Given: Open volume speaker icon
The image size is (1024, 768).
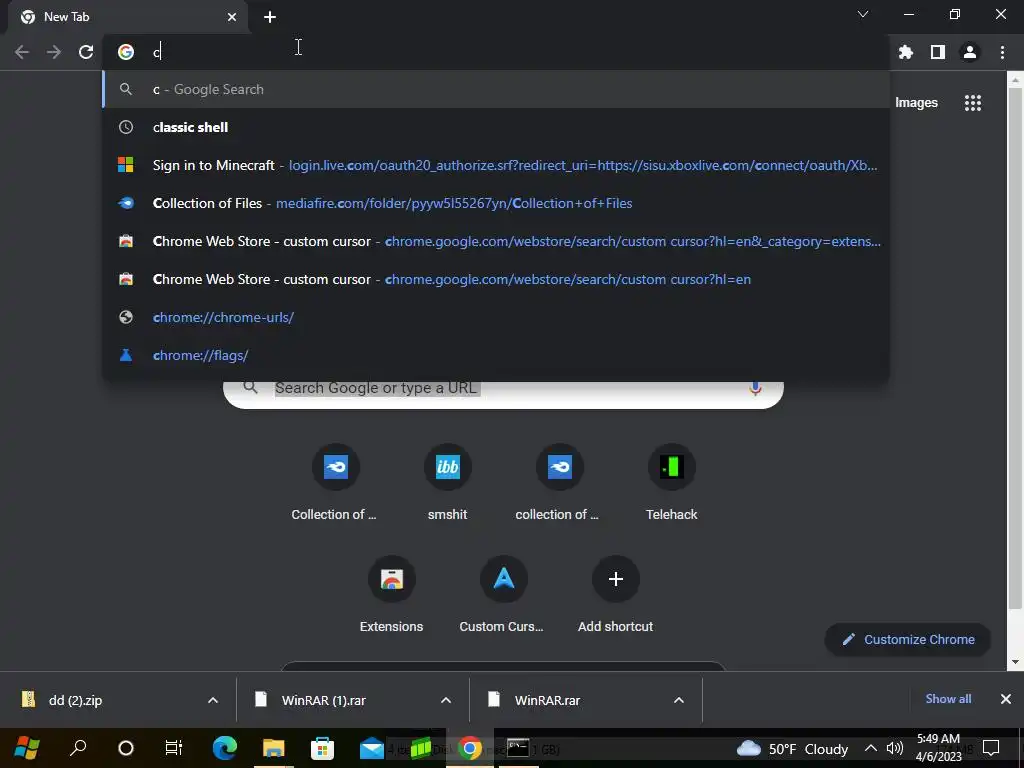Looking at the screenshot, I should (895, 748).
